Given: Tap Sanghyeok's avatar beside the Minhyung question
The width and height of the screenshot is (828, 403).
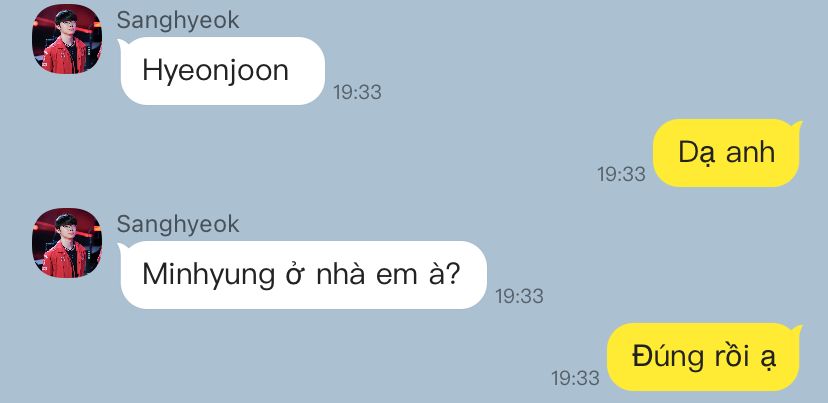Looking at the screenshot, I should tap(67, 243).
